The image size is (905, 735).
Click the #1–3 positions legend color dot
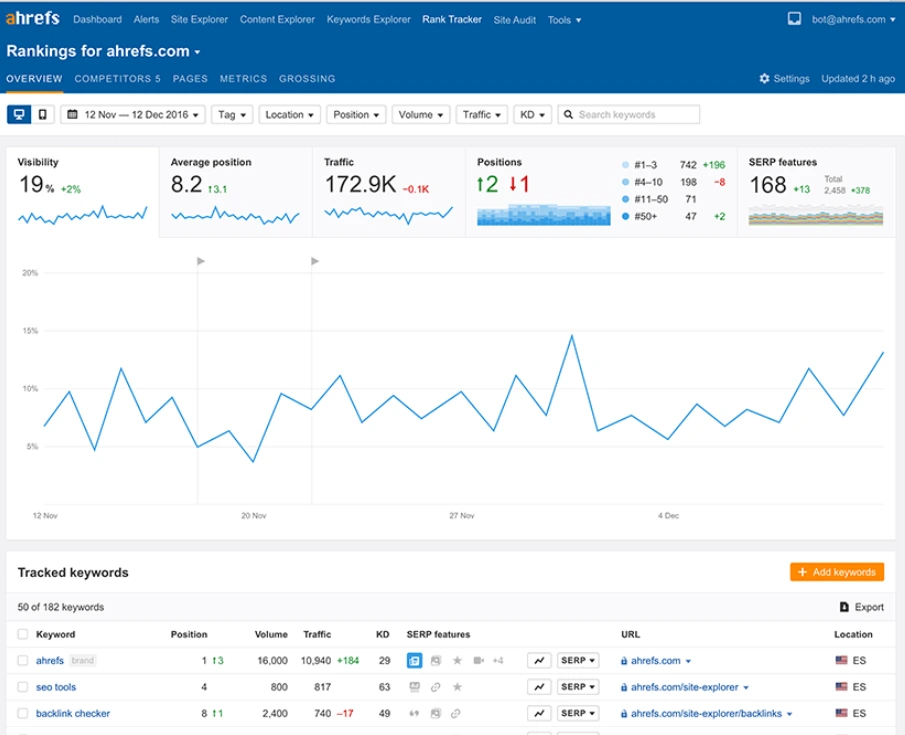click(625, 165)
